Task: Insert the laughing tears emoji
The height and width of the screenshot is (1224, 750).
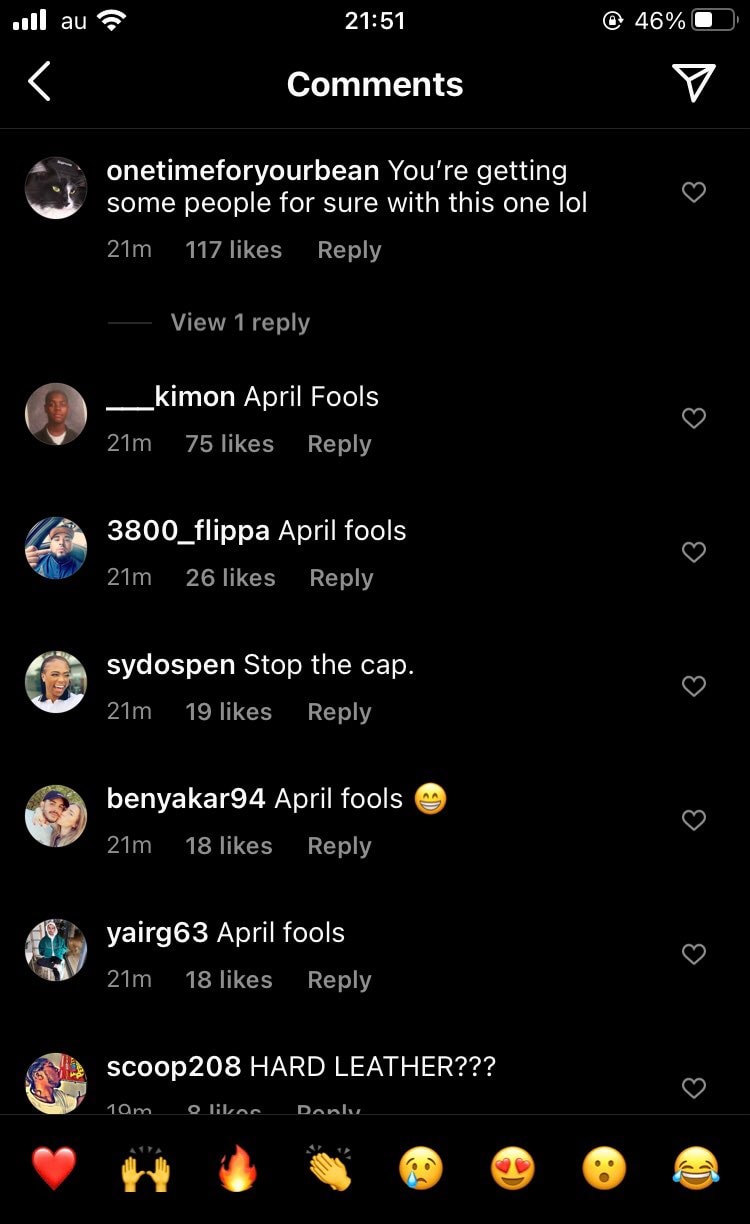Action: 696,1168
